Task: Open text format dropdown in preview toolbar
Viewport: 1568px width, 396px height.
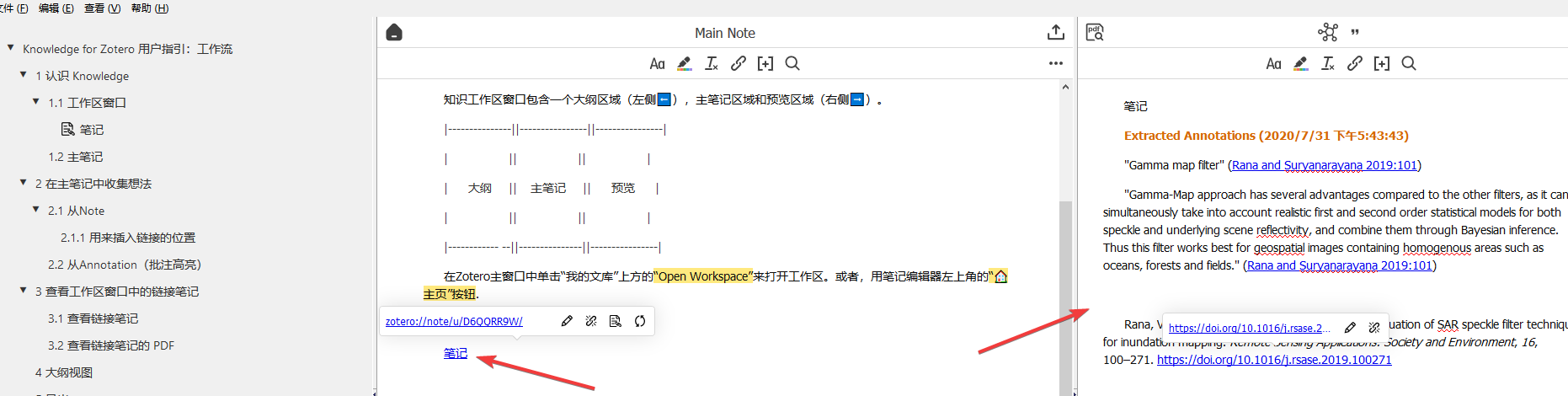Action: (1273, 63)
